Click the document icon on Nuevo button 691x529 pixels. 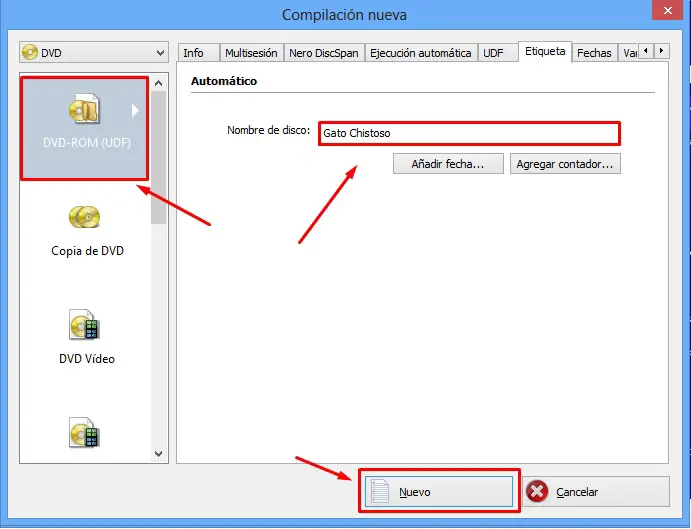tap(380, 491)
